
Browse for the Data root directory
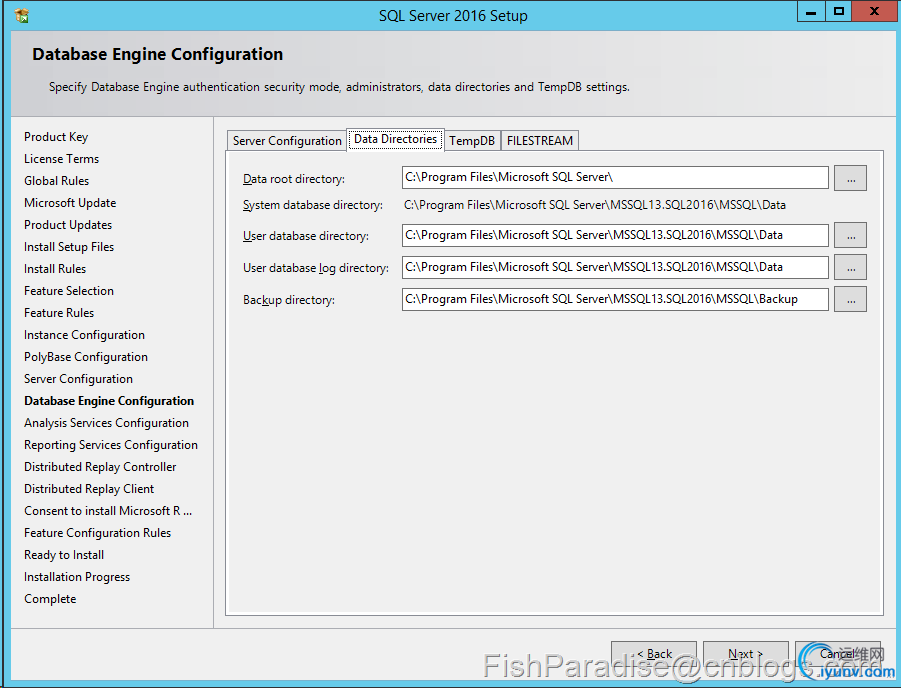pyautogui.click(x=850, y=178)
